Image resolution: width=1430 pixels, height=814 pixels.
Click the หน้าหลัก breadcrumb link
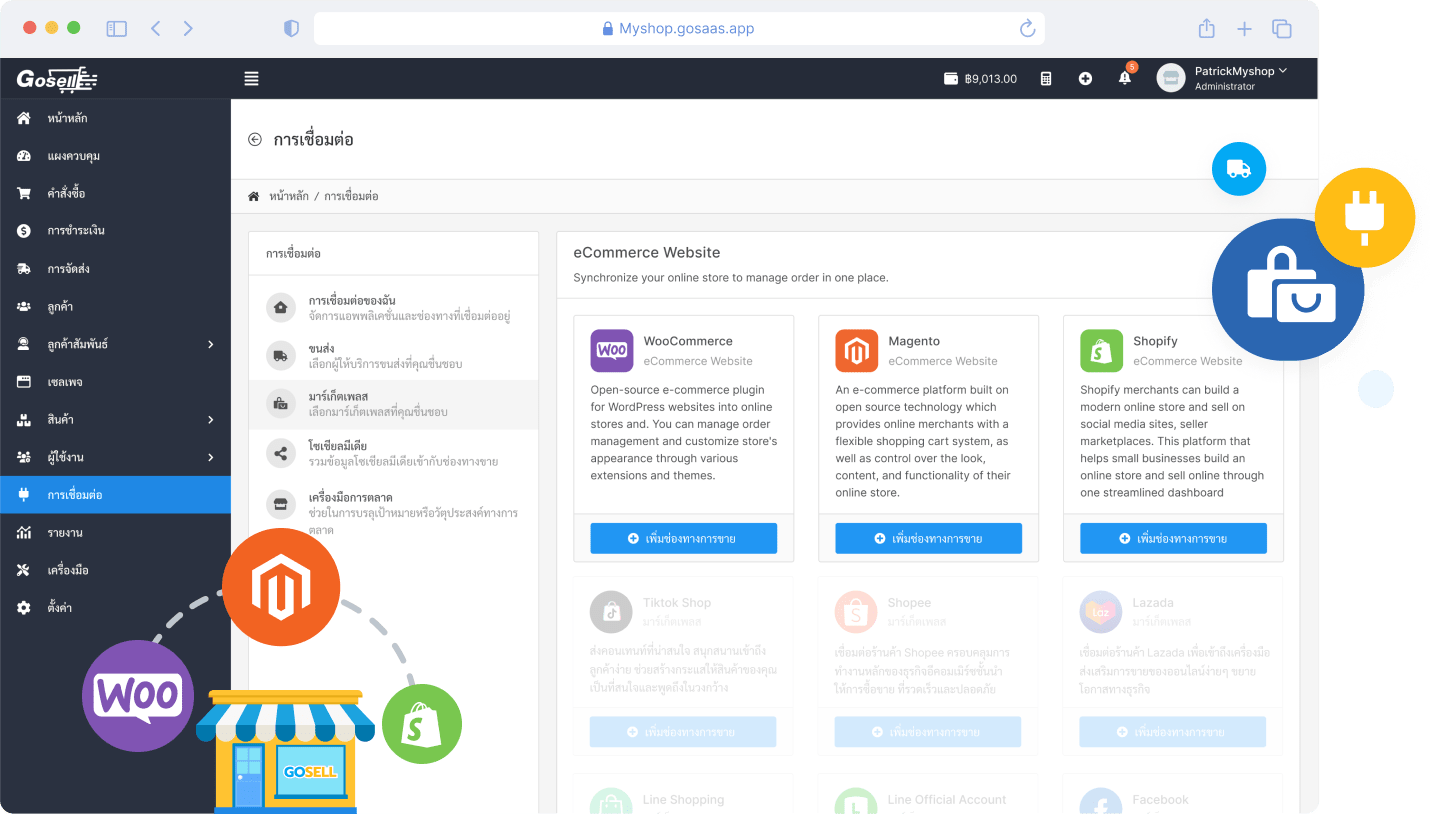pos(289,196)
